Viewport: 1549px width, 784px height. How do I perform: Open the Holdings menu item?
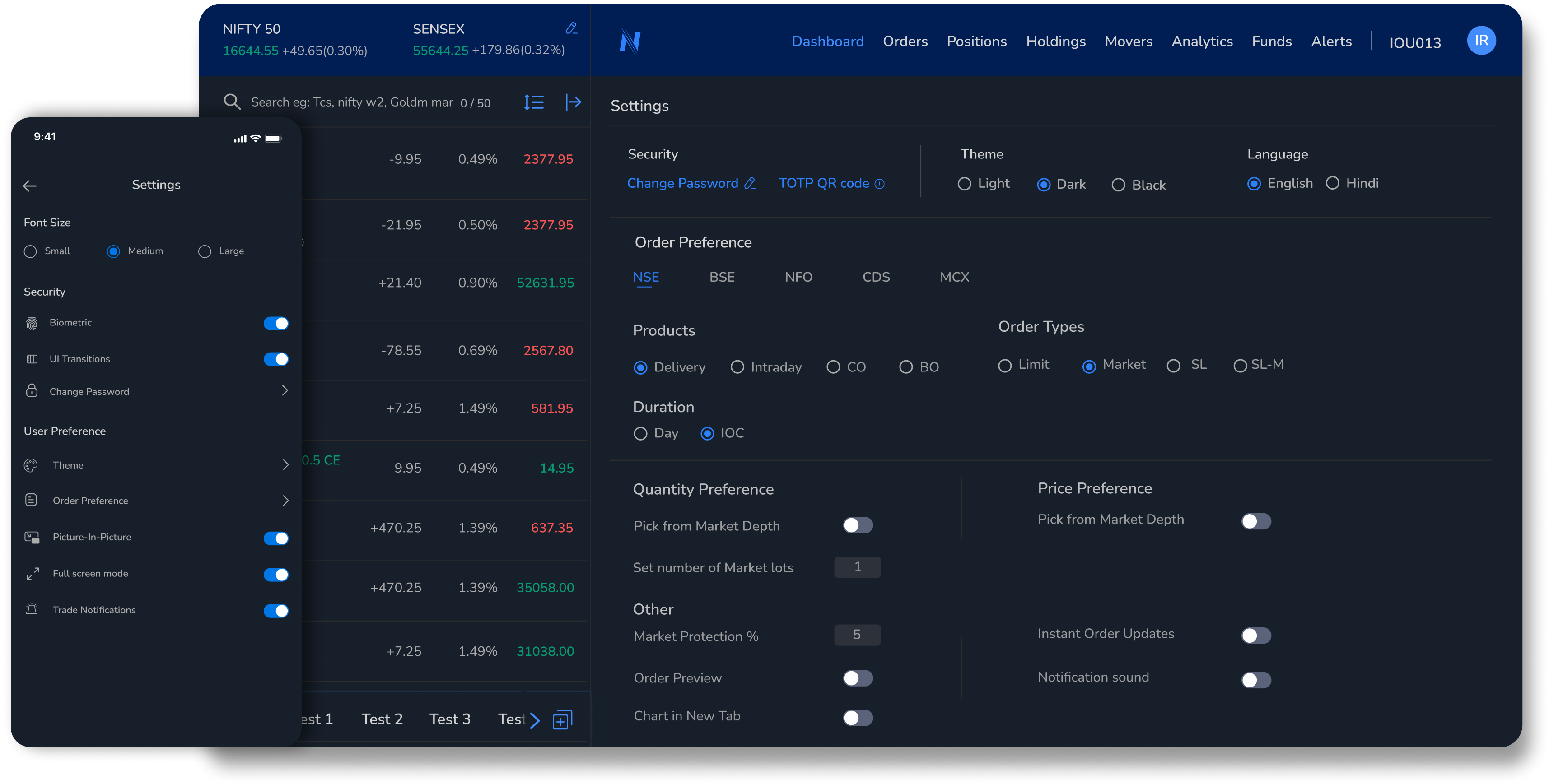tap(1055, 42)
